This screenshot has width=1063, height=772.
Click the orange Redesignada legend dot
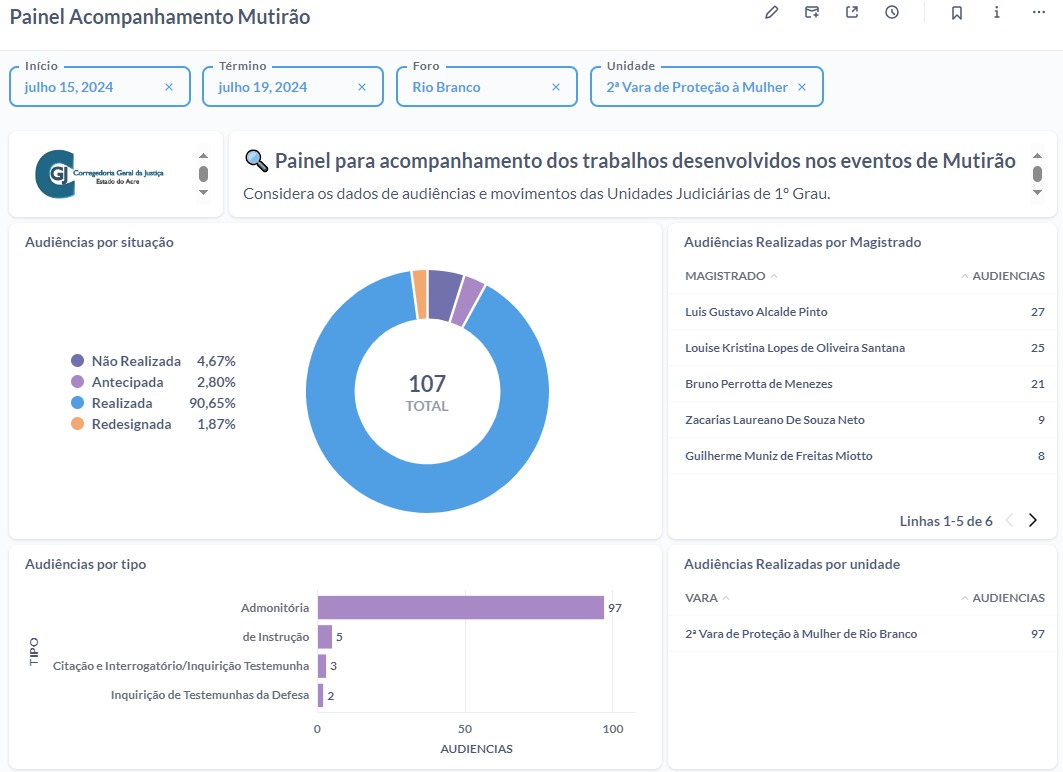[x=78, y=424]
